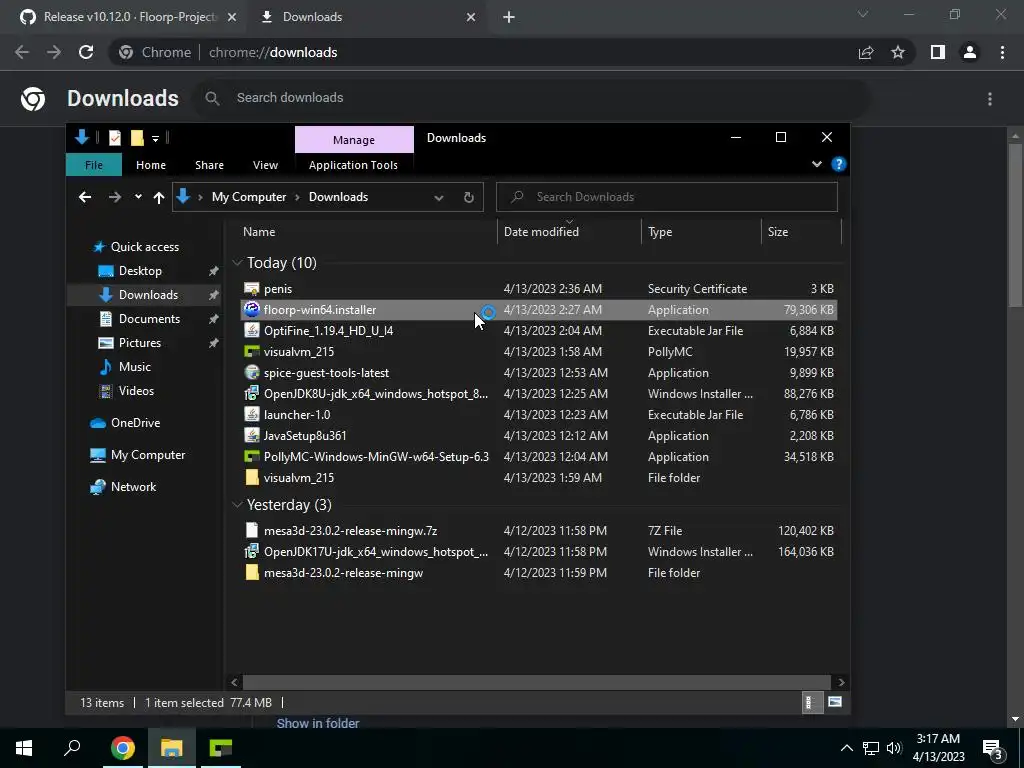Sort by Date modified column header

(569, 232)
